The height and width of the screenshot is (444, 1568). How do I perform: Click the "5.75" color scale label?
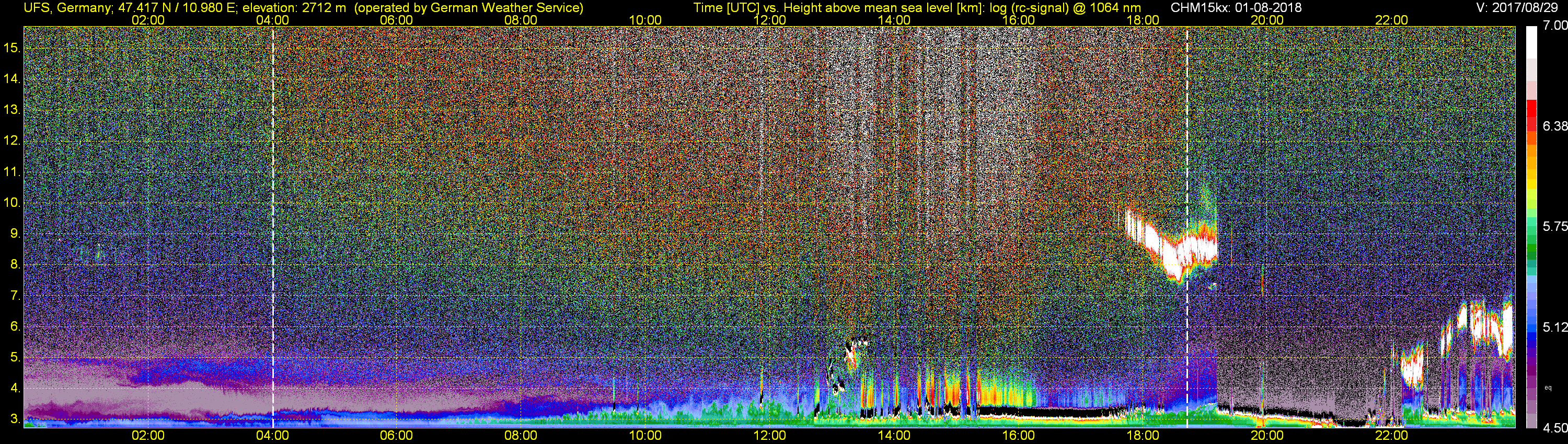[x=1554, y=226]
